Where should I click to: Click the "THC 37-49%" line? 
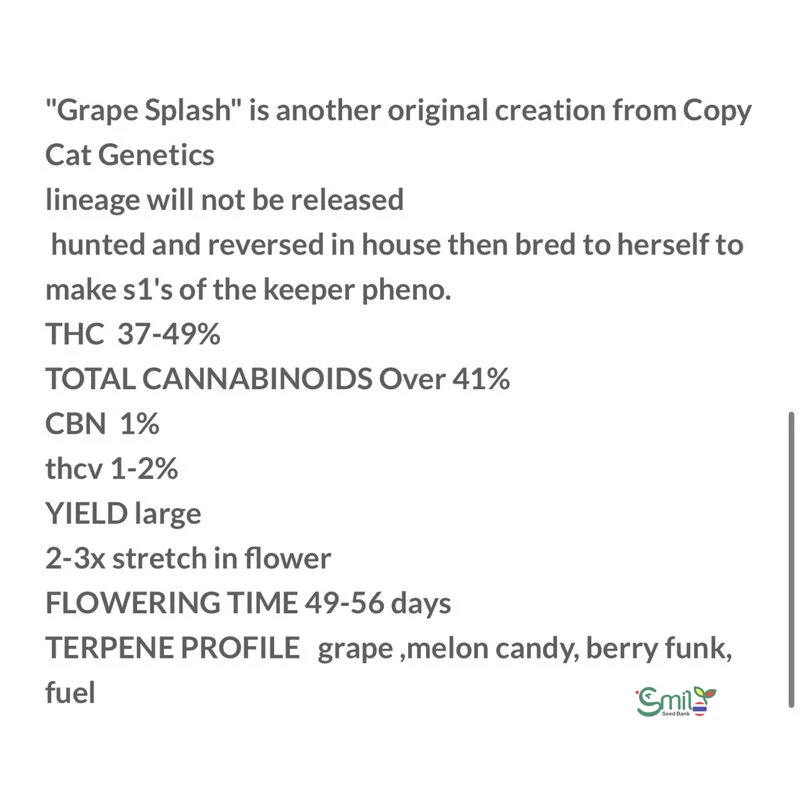coord(133,335)
